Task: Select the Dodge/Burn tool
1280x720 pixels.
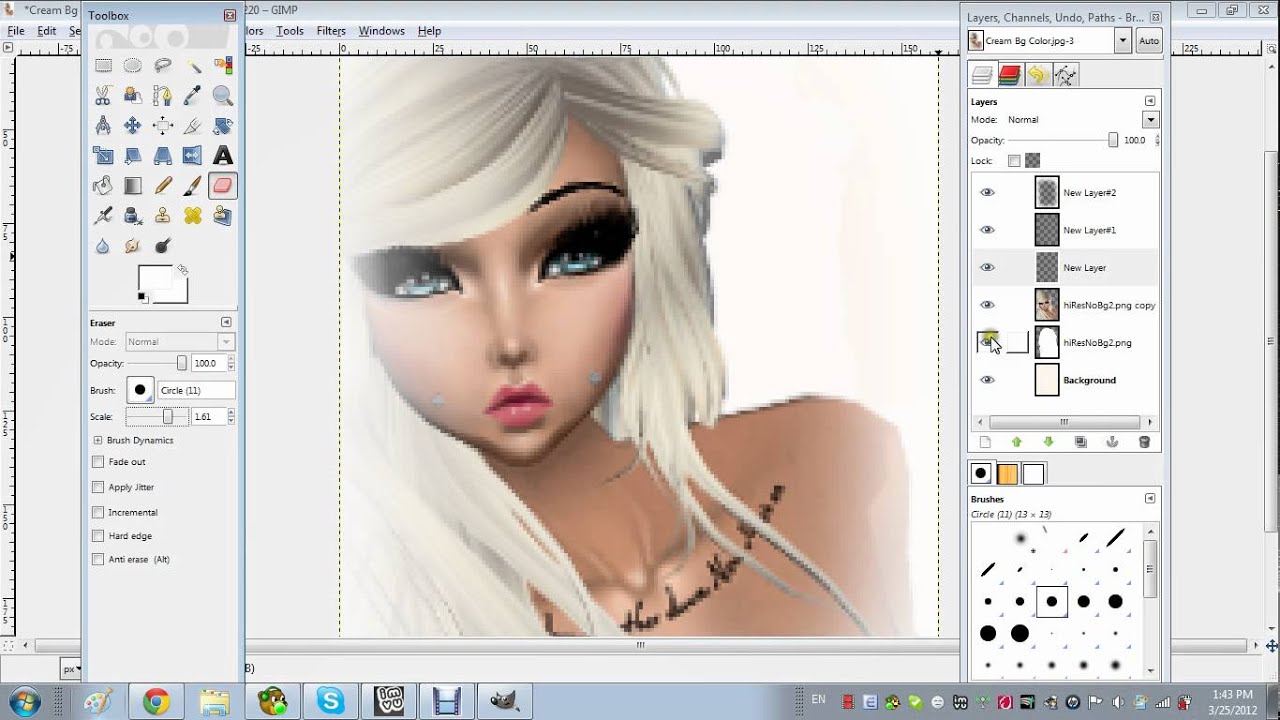Action: pyautogui.click(x=163, y=246)
